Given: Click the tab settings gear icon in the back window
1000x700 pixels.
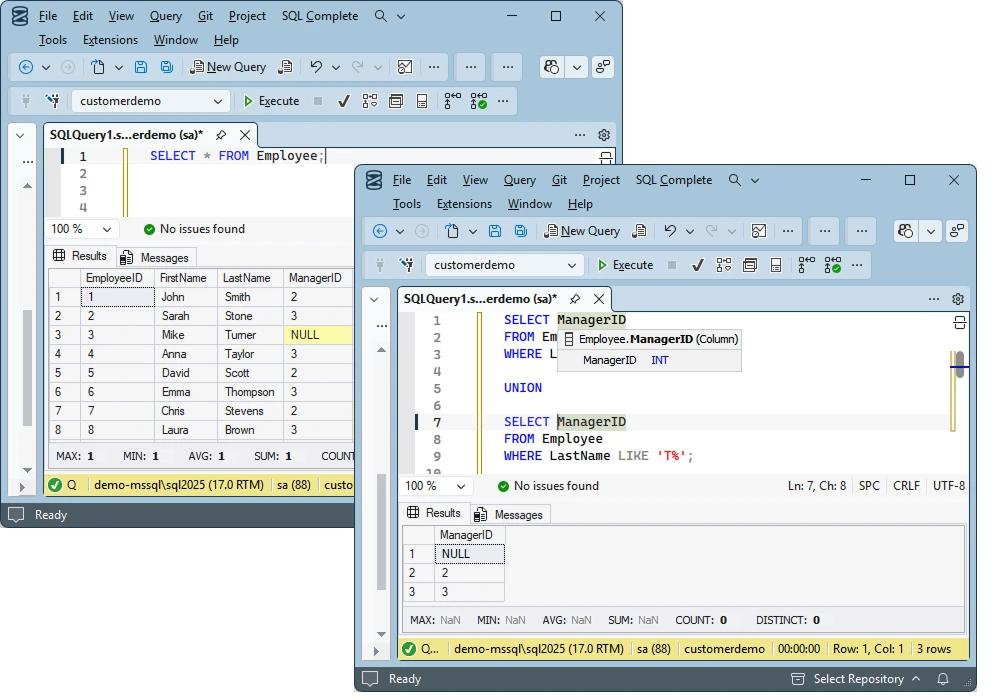Looking at the screenshot, I should [x=604, y=135].
